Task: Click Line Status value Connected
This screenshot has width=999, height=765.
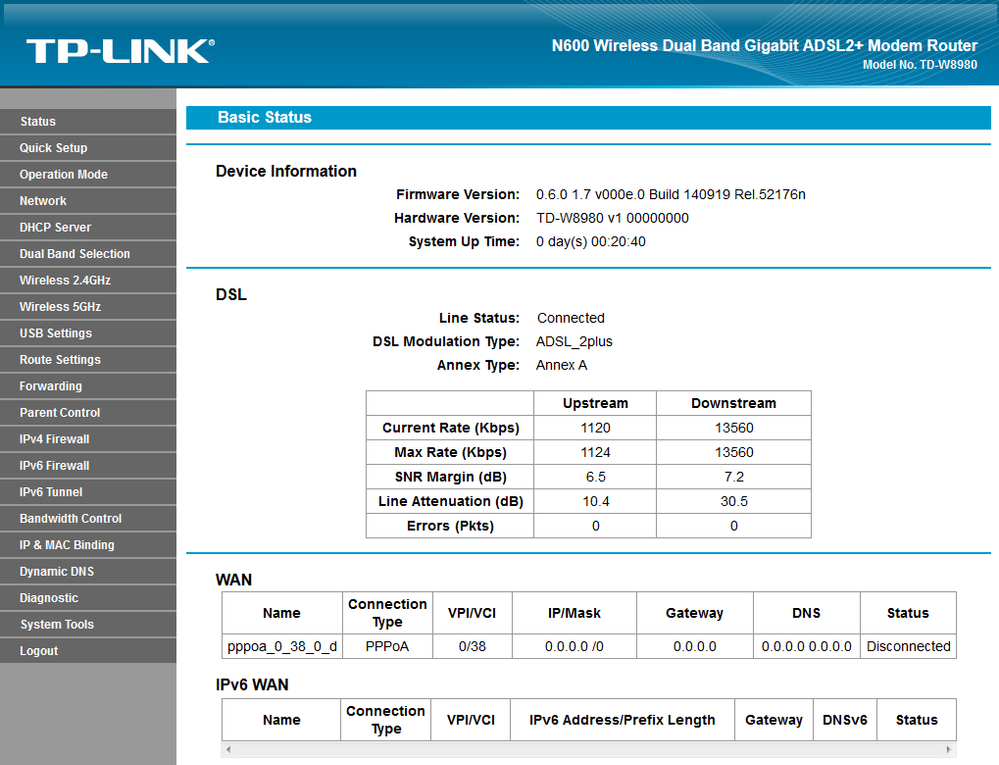Action: point(571,318)
